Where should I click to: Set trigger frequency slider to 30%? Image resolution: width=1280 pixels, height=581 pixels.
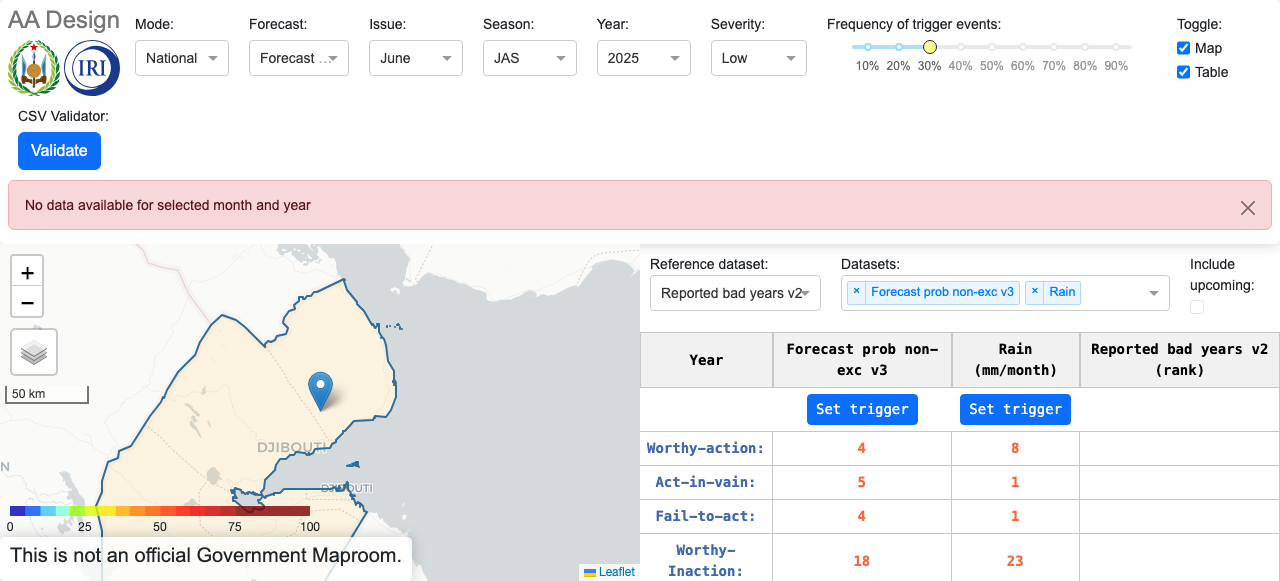[x=930, y=46]
